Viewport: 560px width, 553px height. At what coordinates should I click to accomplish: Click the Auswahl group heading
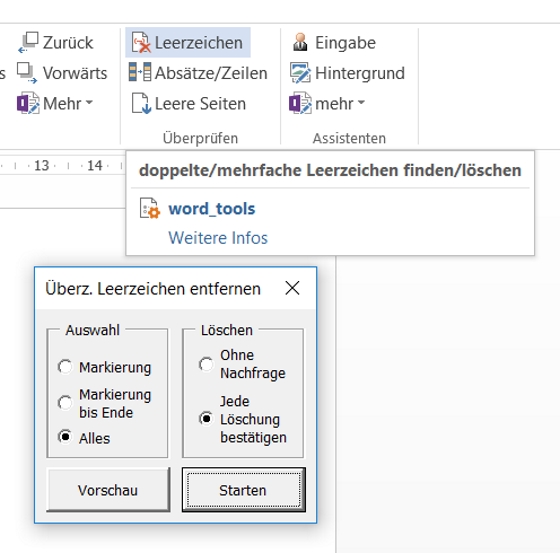click(92, 330)
